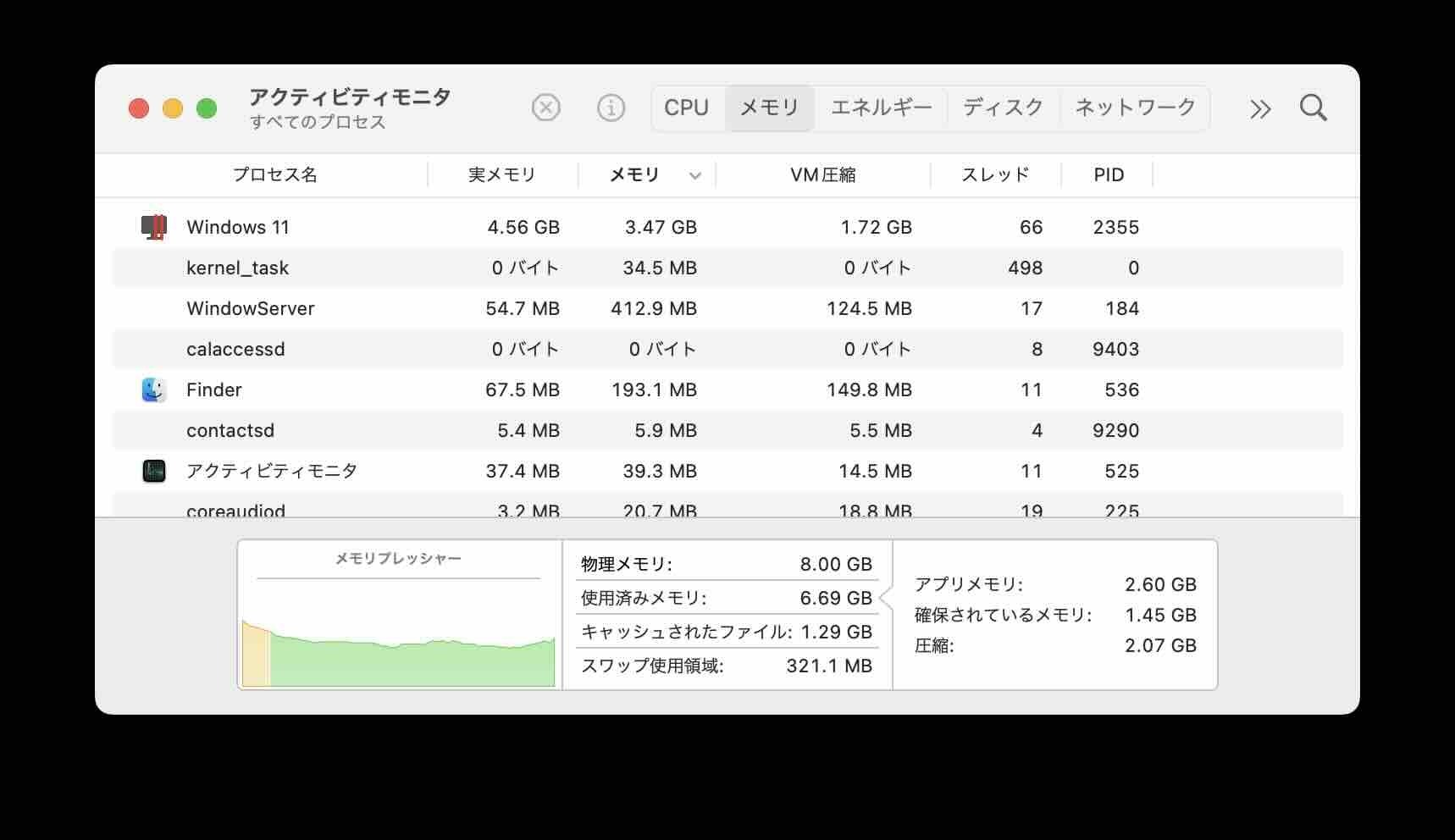Click the アクティビティモニタ app icon in the list
1455x840 pixels.
click(154, 471)
